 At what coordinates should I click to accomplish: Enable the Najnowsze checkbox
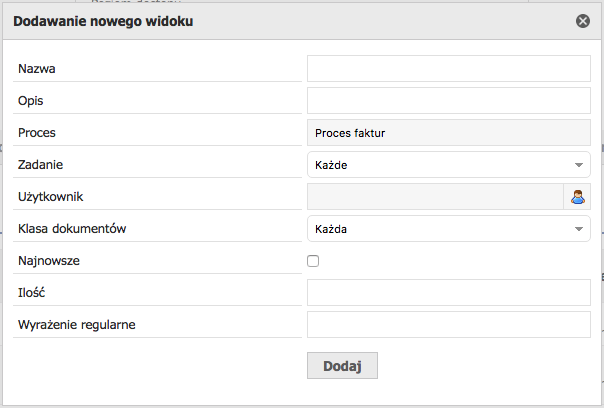[313, 261]
